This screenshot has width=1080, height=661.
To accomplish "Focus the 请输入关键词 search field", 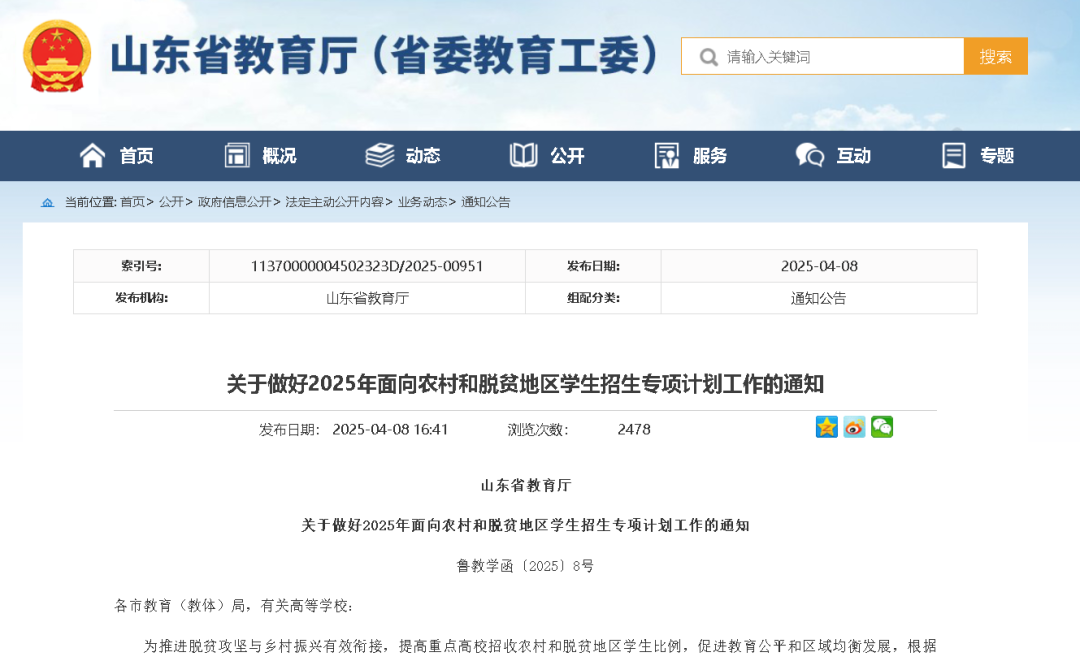I will [822, 56].
